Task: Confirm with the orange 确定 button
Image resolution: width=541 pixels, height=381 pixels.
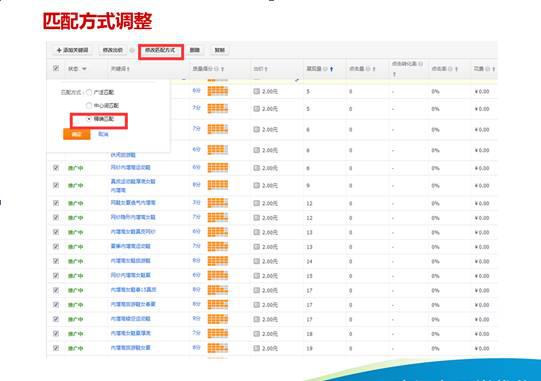Action: pyautogui.click(x=77, y=134)
